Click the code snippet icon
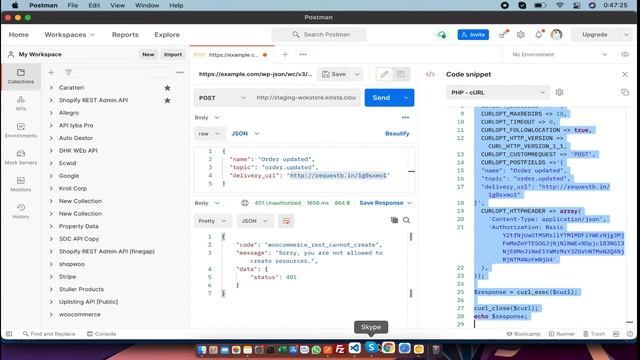This screenshot has height=360, width=640. [x=430, y=74]
